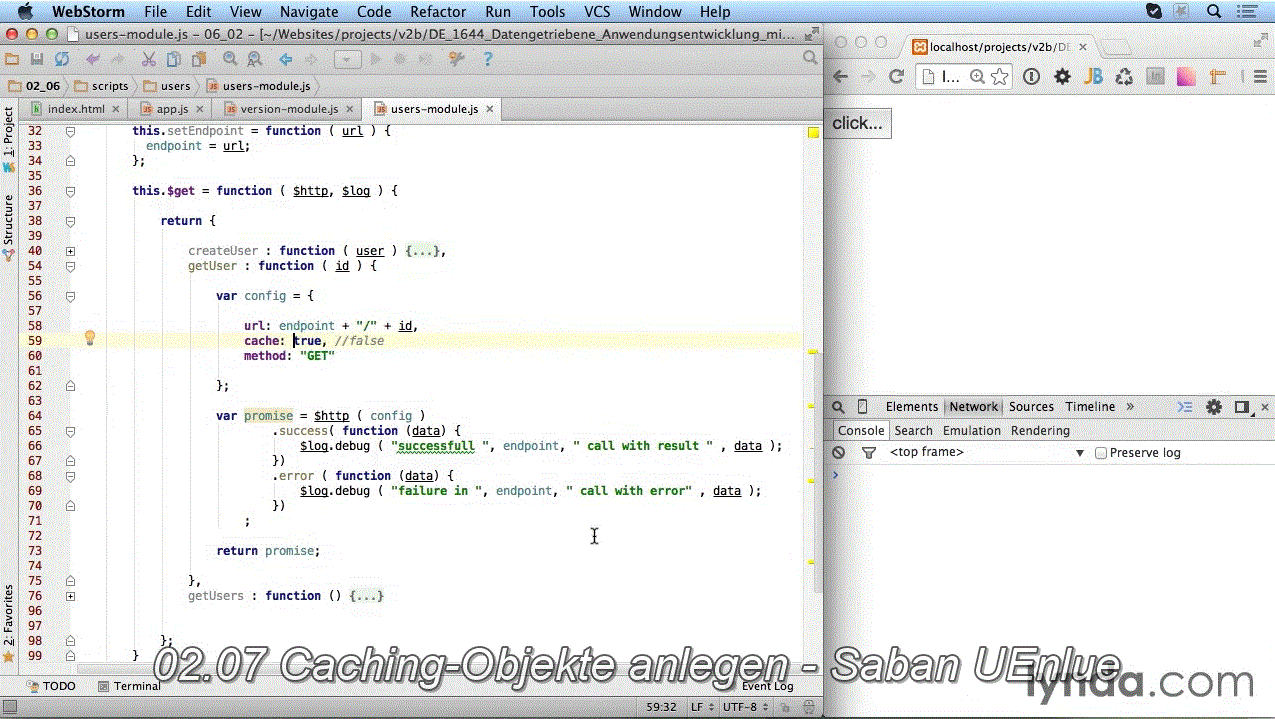This screenshot has width=1275, height=719.
Task: Close the users-module.js editor tab
Action: click(x=491, y=109)
